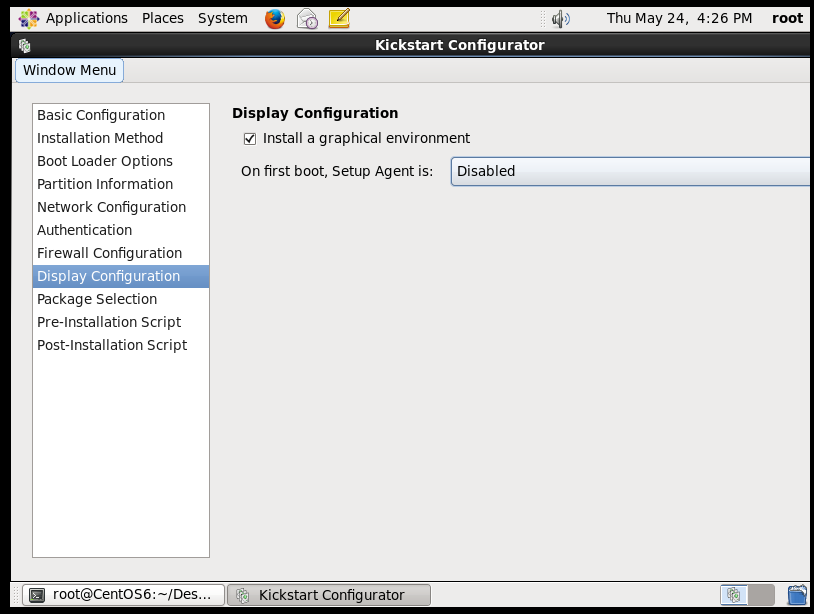Click the volume speaker icon
This screenshot has height=614, width=814.
click(x=561, y=19)
